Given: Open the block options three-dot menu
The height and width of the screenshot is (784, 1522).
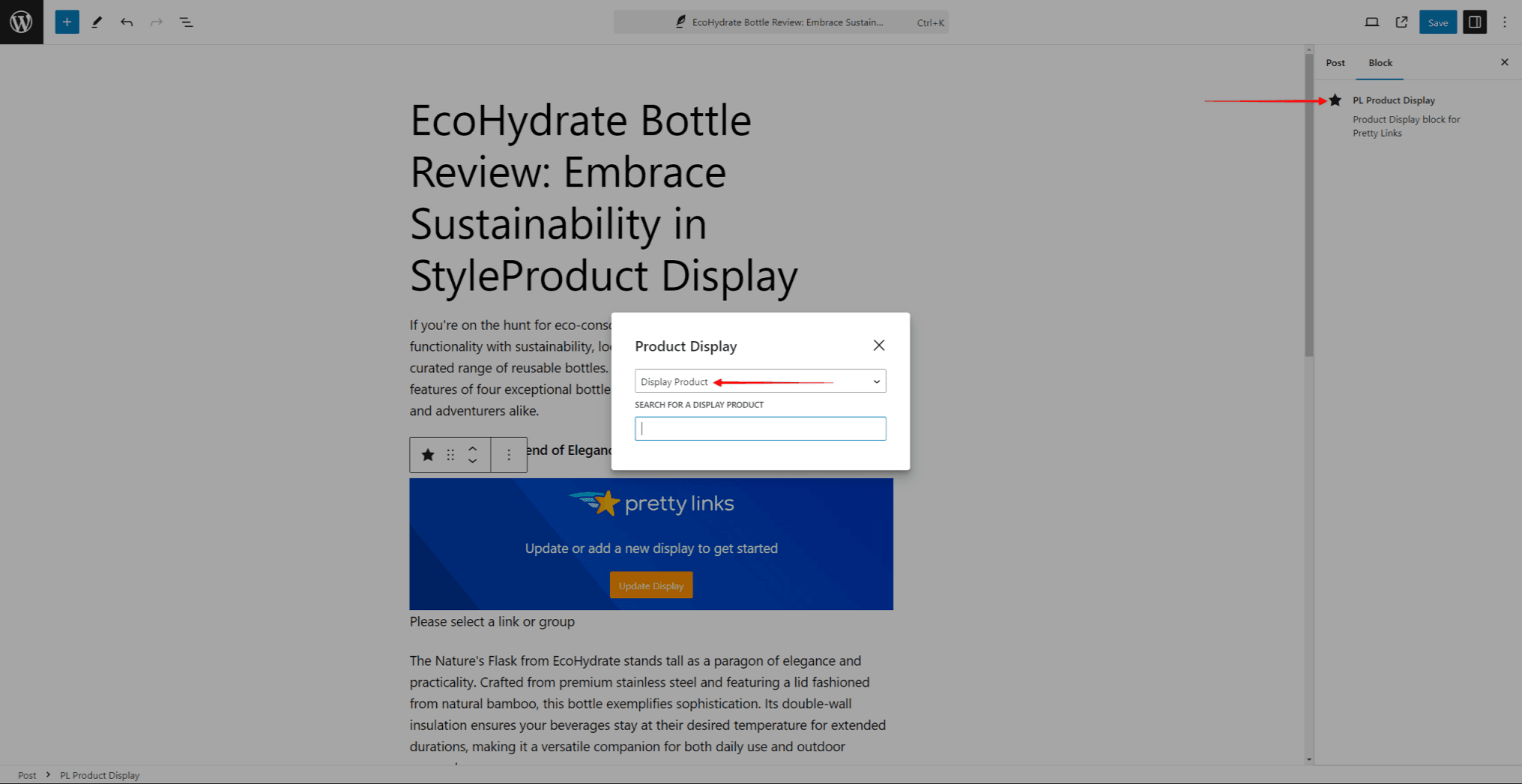Looking at the screenshot, I should tap(508, 454).
